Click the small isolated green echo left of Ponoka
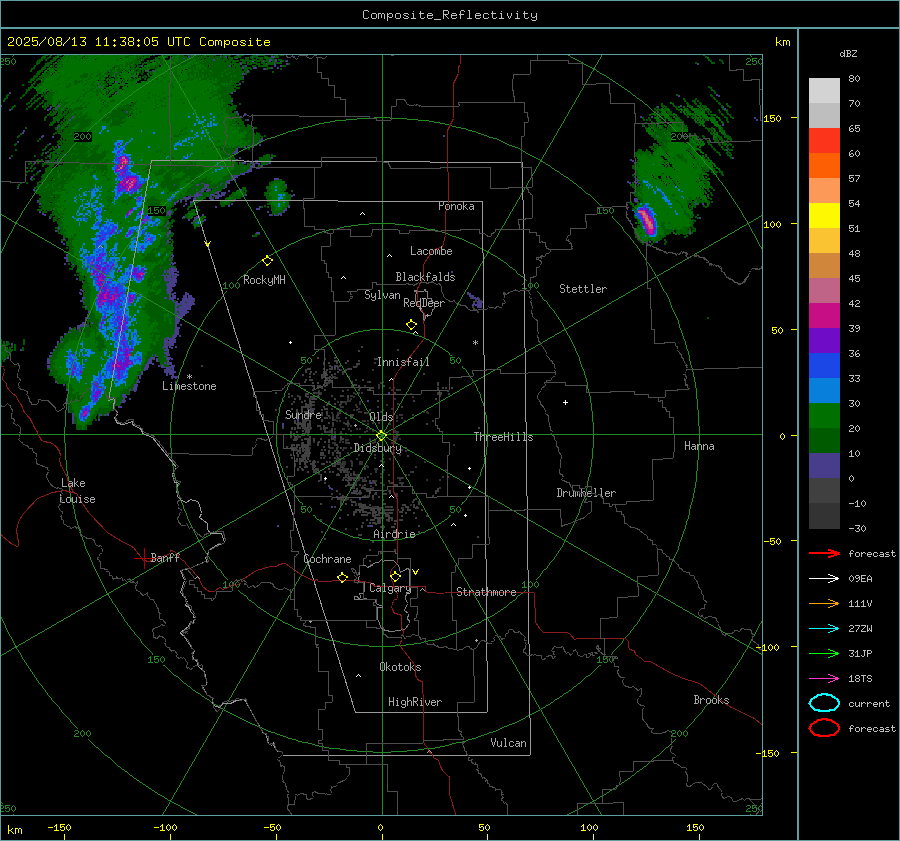This screenshot has width=900, height=841. pos(278,196)
